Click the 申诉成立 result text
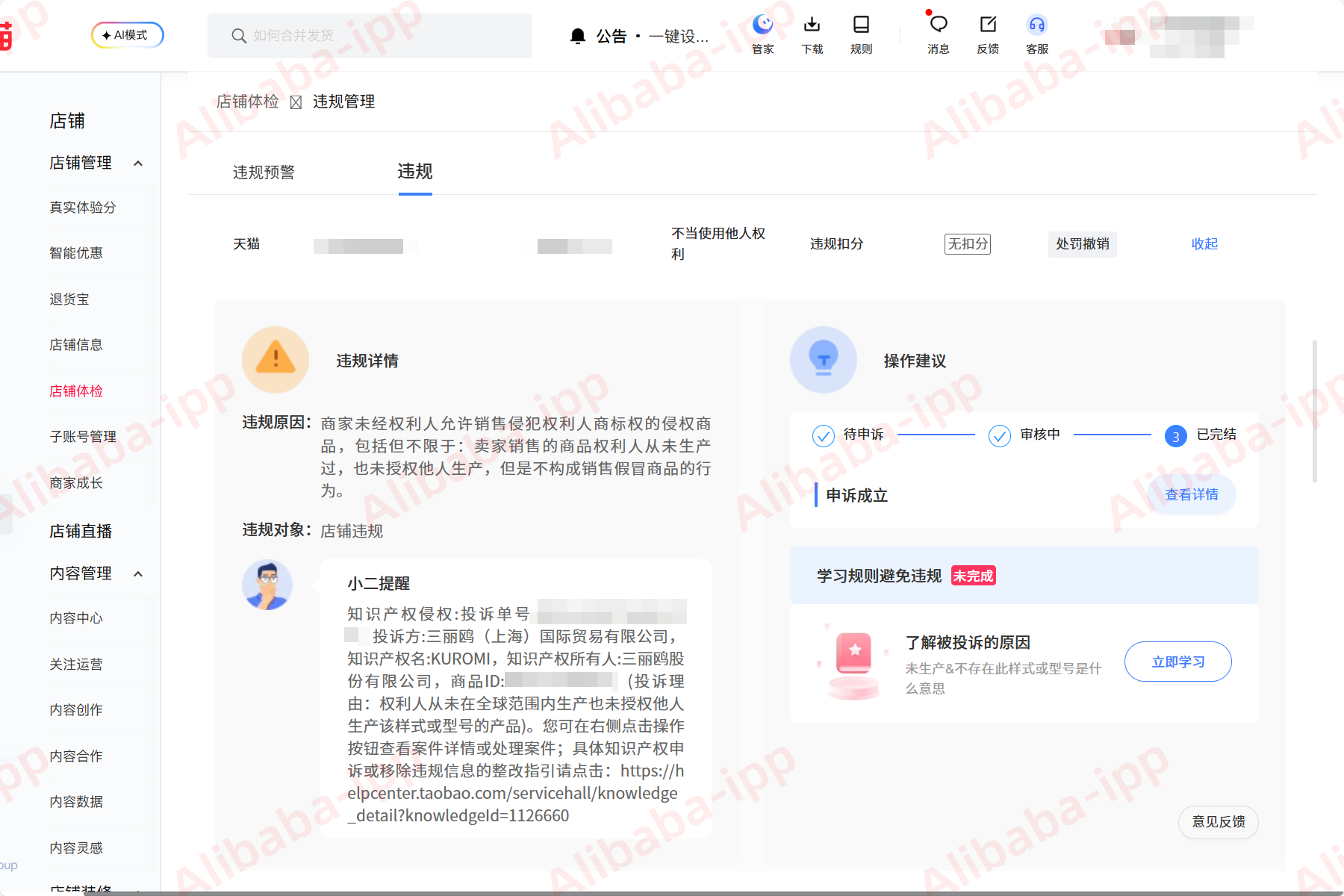The width and height of the screenshot is (1344, 896). tap(857, 496)
